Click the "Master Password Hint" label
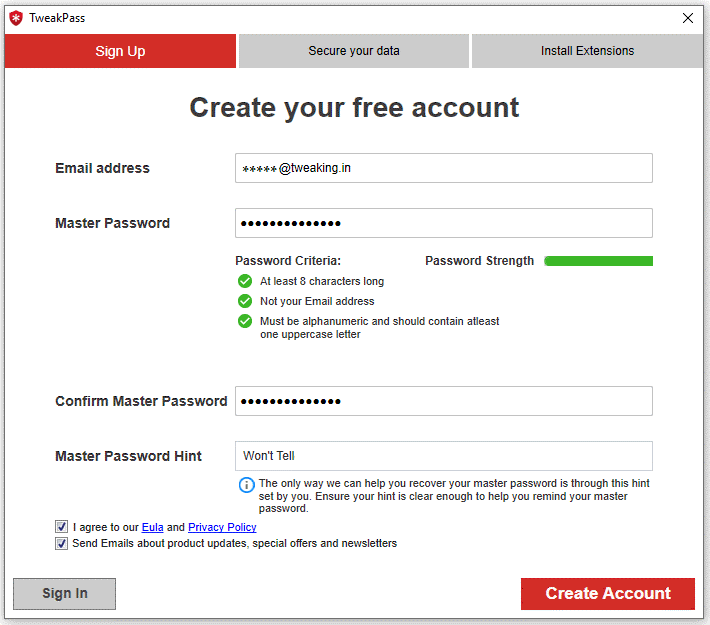The image size is (710, 625). [x=129, y=456]
